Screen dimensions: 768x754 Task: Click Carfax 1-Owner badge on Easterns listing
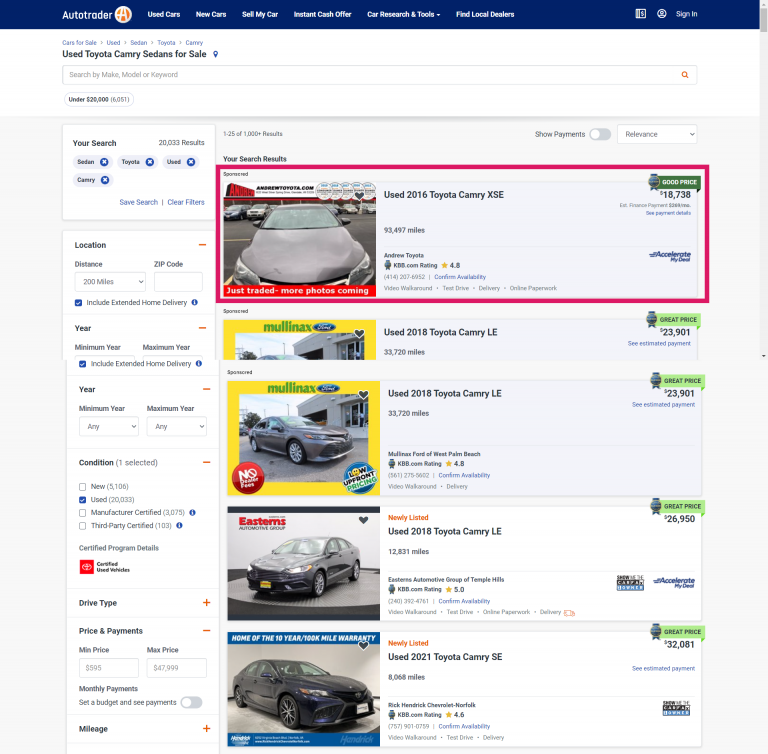(x=630, y=583)
